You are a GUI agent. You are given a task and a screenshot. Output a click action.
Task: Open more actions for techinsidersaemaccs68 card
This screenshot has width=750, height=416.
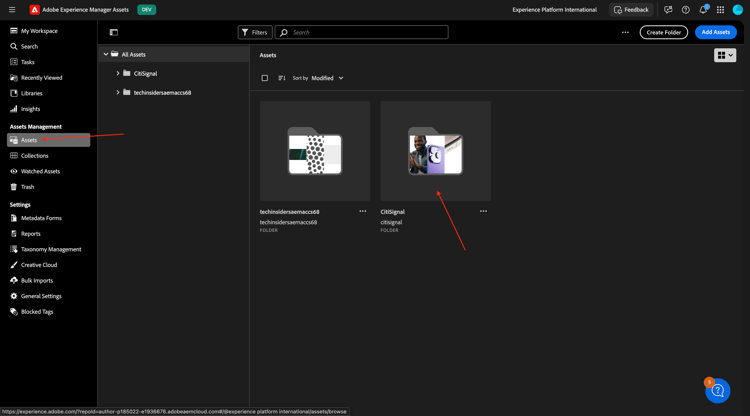[x=363, y=211]
